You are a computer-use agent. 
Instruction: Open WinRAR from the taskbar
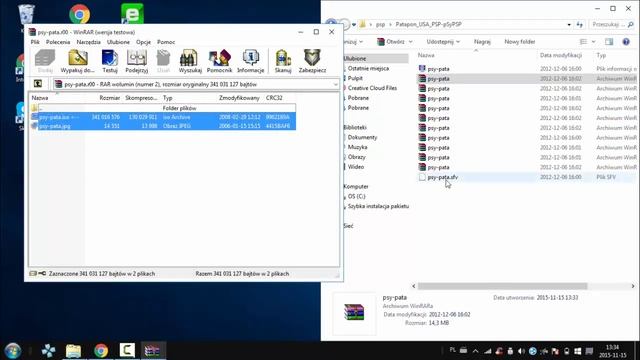point(152,350)
